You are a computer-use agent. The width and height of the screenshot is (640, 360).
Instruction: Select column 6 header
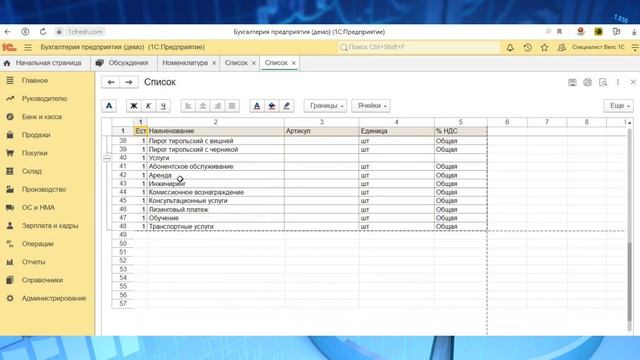(507, 122)
